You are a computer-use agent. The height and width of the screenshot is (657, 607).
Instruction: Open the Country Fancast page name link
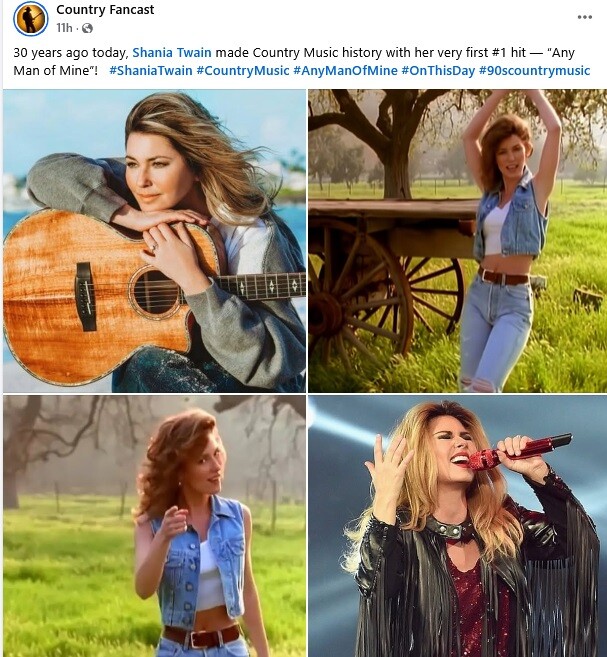point(105,10)
